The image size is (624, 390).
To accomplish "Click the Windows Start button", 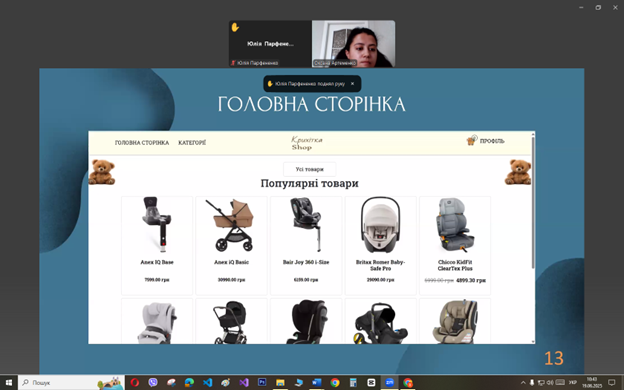I will pyautogui.click(x=9, y=382).
